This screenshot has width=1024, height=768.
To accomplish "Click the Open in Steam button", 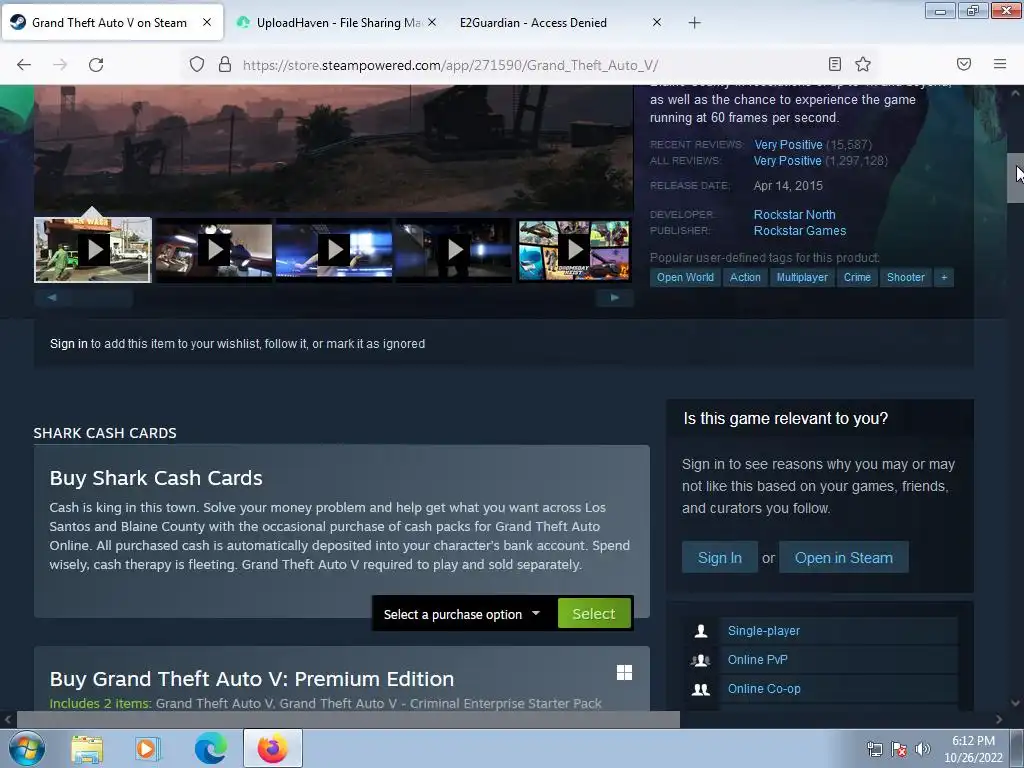I will click(x=844, y=558).
